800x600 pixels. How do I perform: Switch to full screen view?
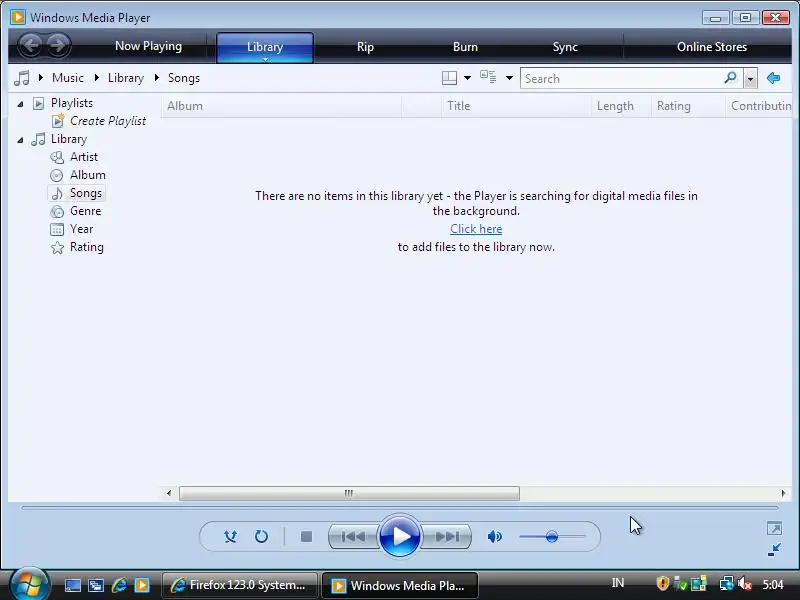click(774, 528)
